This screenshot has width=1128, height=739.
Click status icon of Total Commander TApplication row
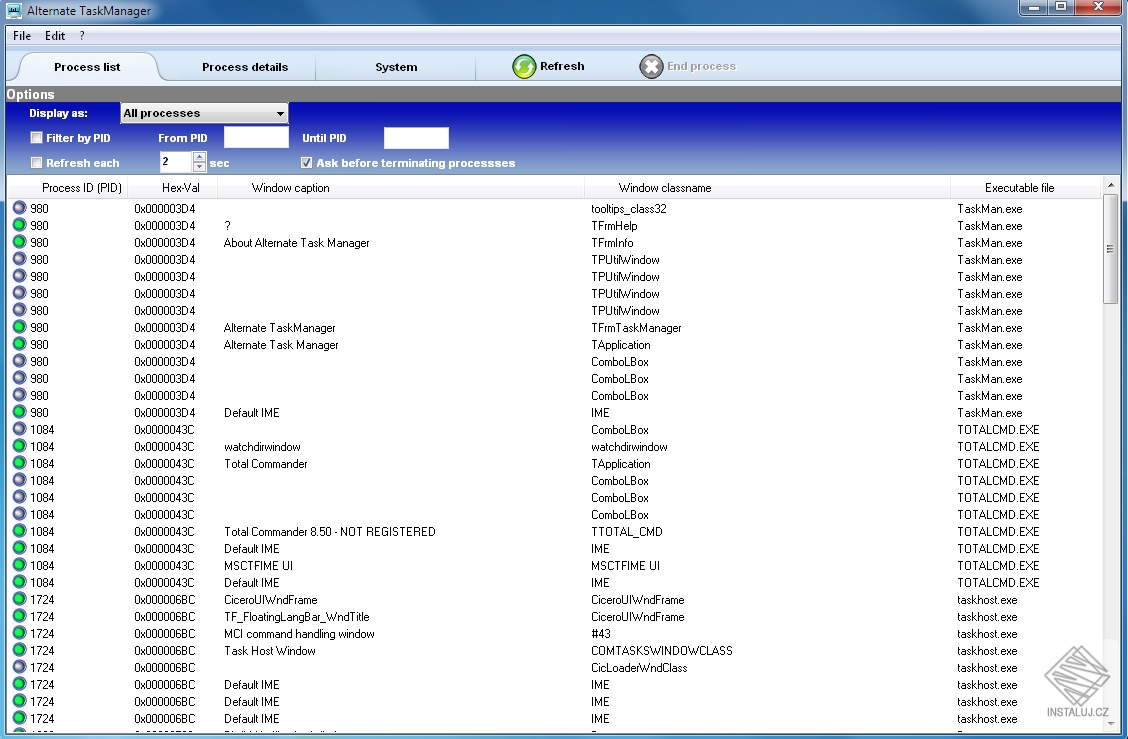19,463
